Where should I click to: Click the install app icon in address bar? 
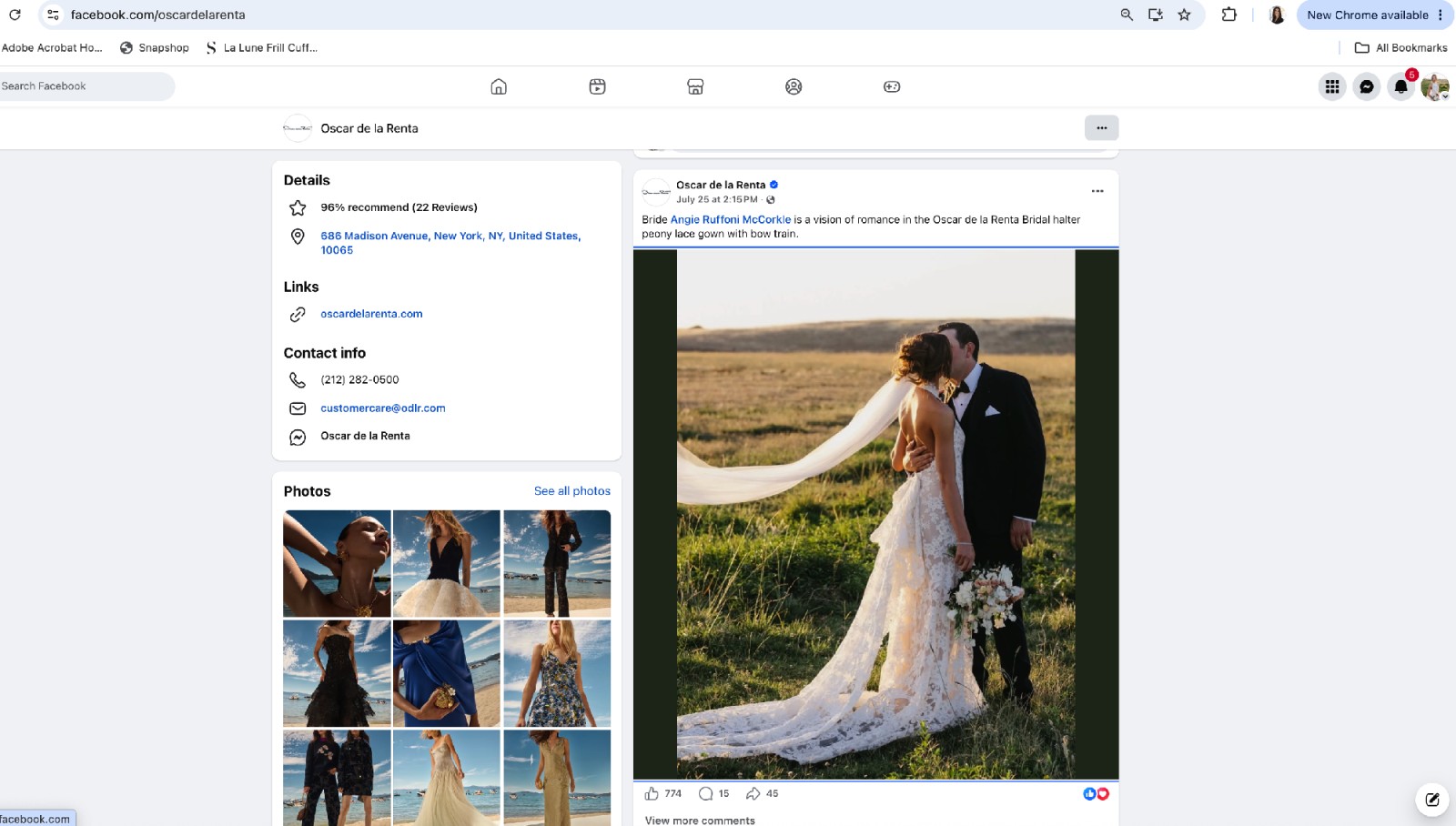(x=1156, y=15)
